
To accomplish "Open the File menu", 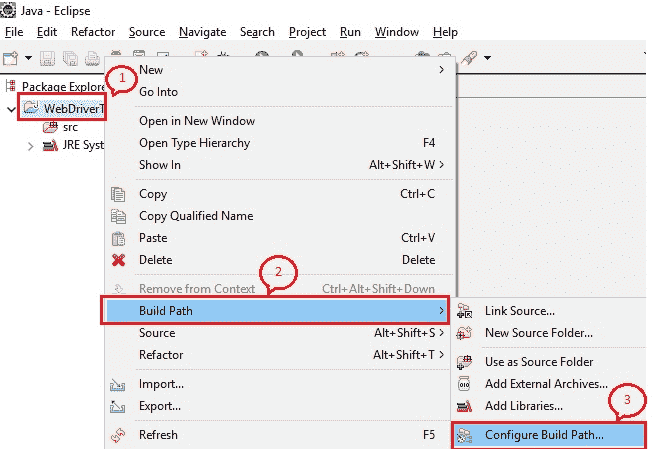I will pos(14,32).
